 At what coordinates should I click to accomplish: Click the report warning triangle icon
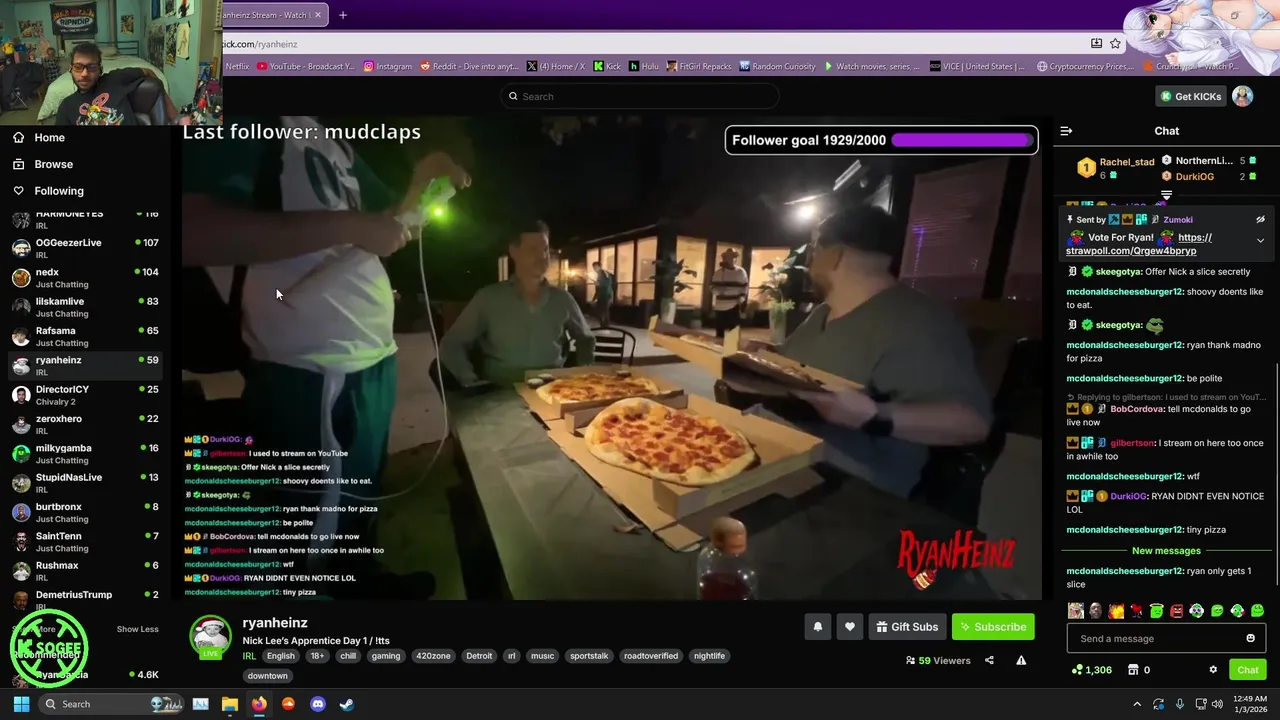(x=1021, y=660)
